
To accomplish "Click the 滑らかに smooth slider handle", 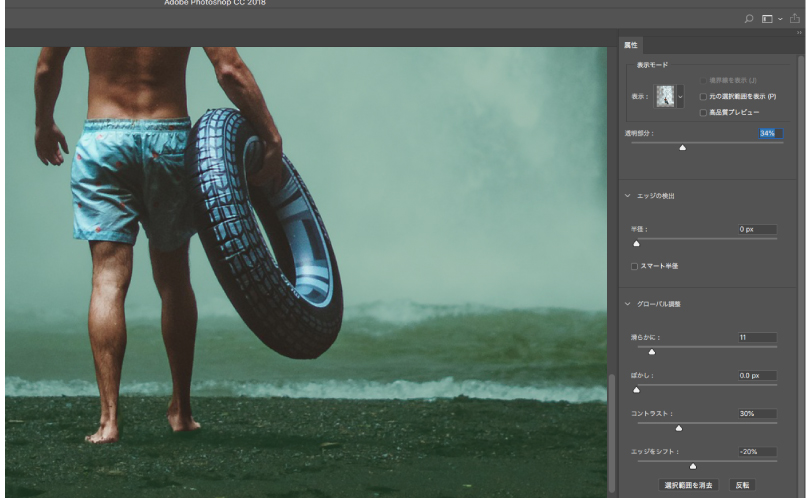I will tap(652, 352).
